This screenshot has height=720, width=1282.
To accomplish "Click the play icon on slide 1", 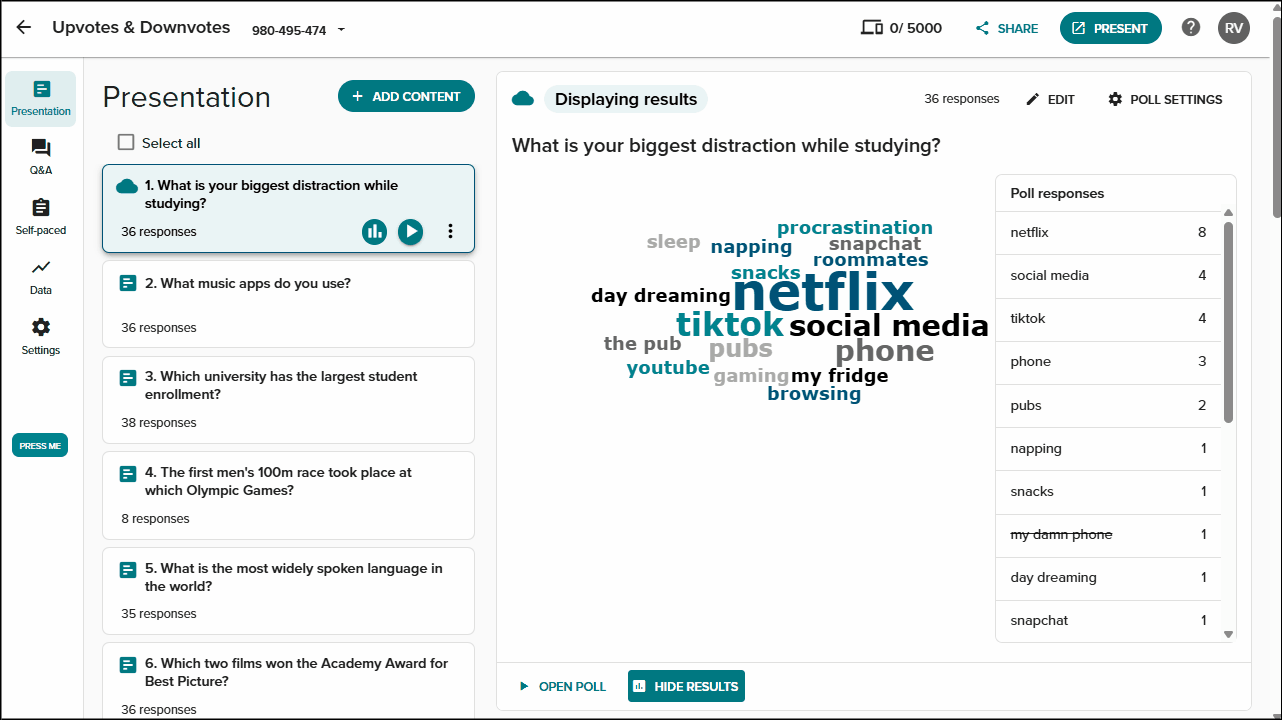I will (x=410, y=232).
